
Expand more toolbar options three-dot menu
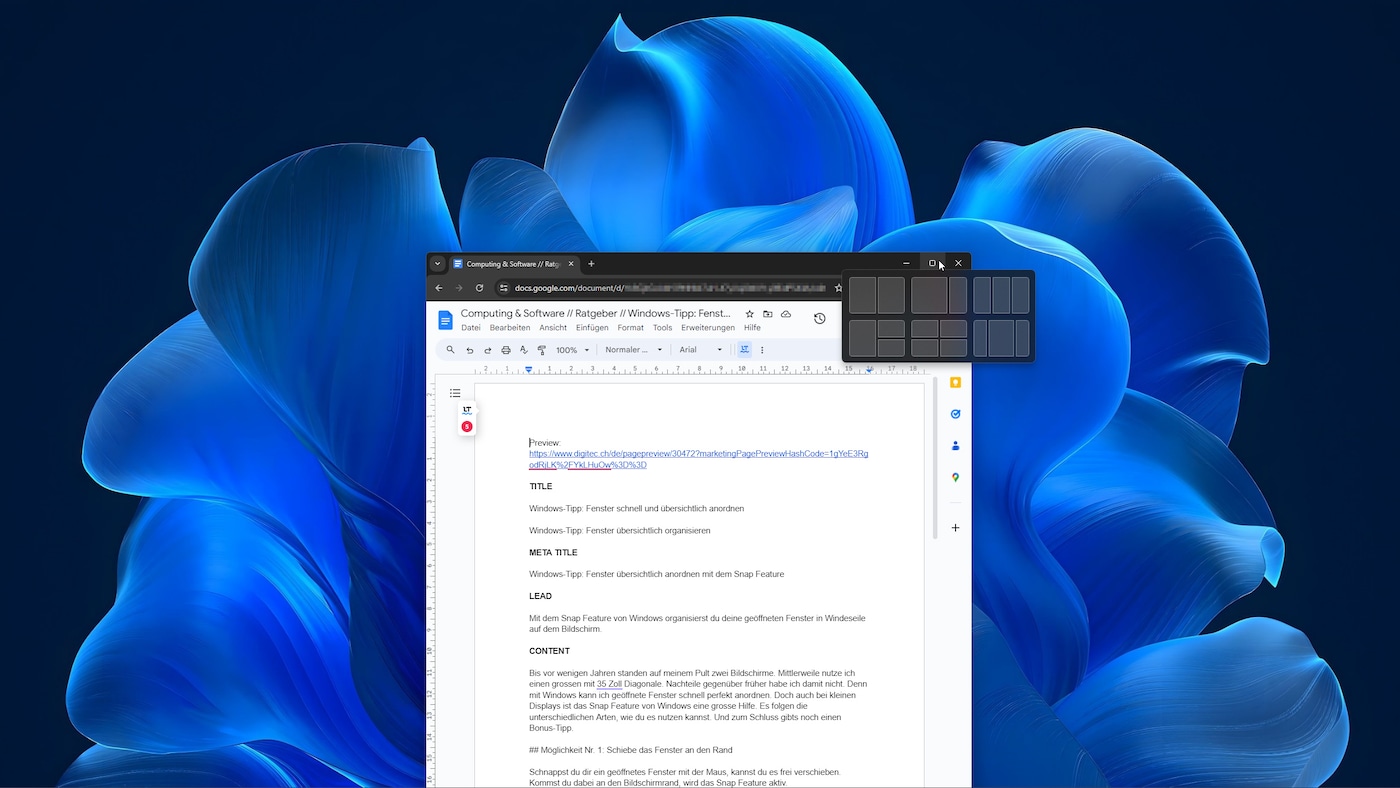(x=762, y=350)
